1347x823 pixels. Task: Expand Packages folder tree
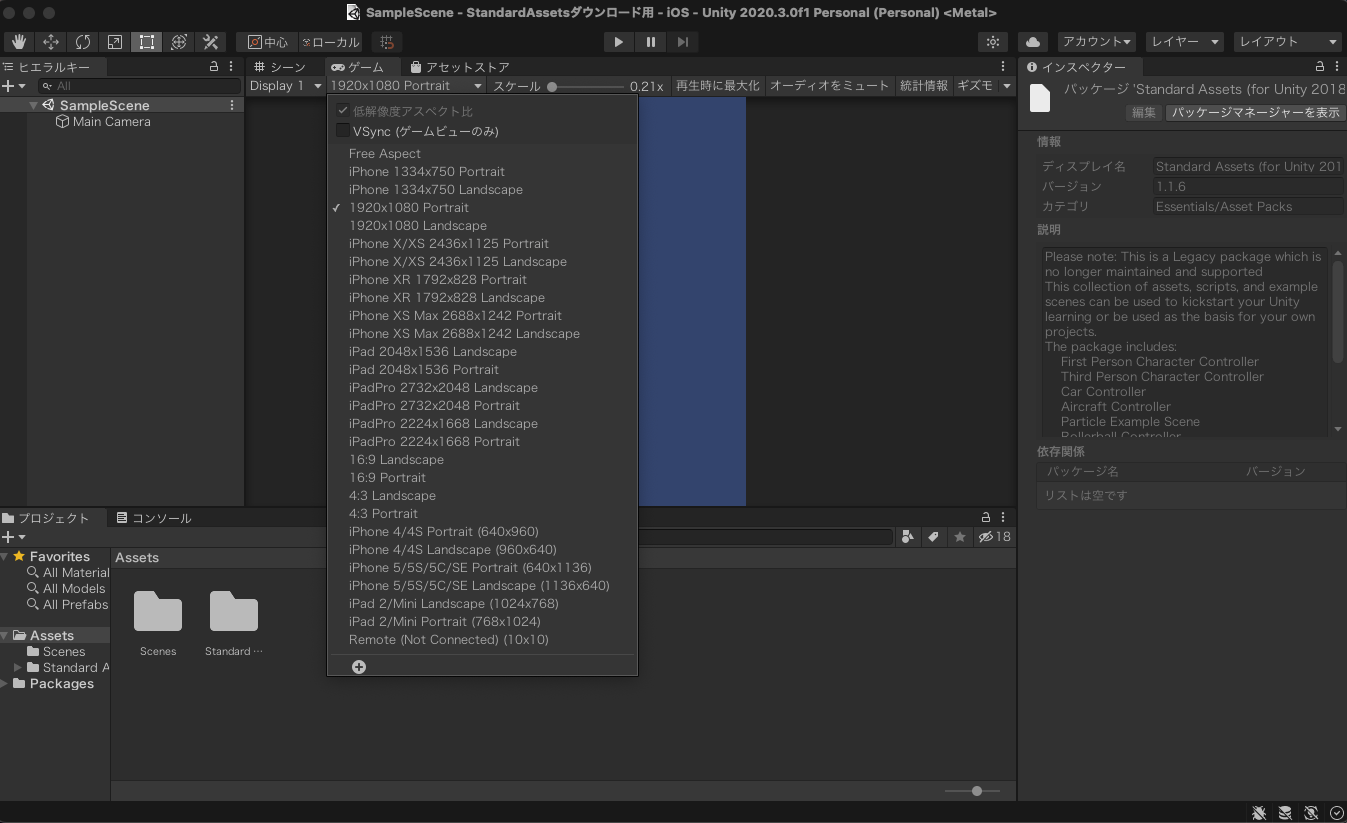[x=5, y=684]
